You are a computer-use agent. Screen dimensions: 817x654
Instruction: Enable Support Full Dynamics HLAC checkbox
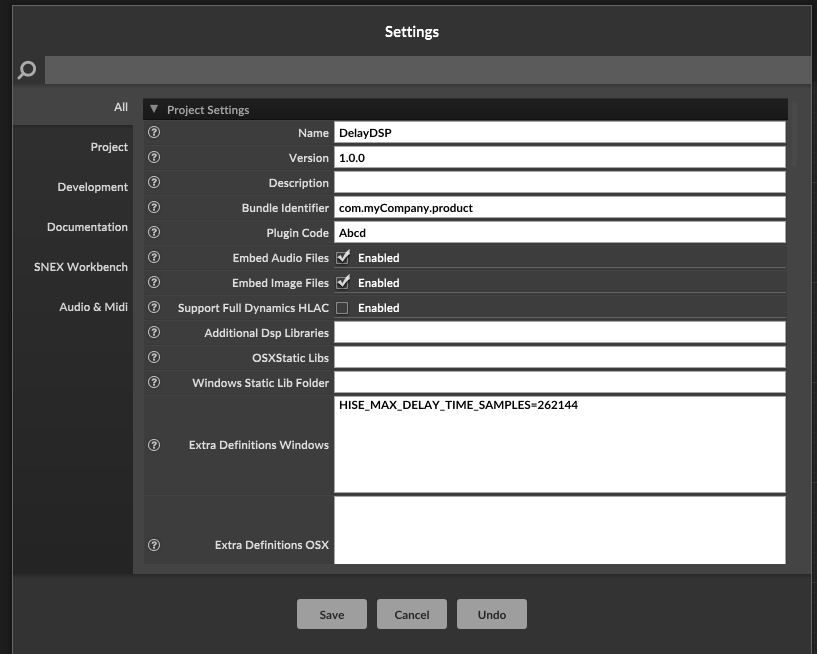(x=342, y=308)
